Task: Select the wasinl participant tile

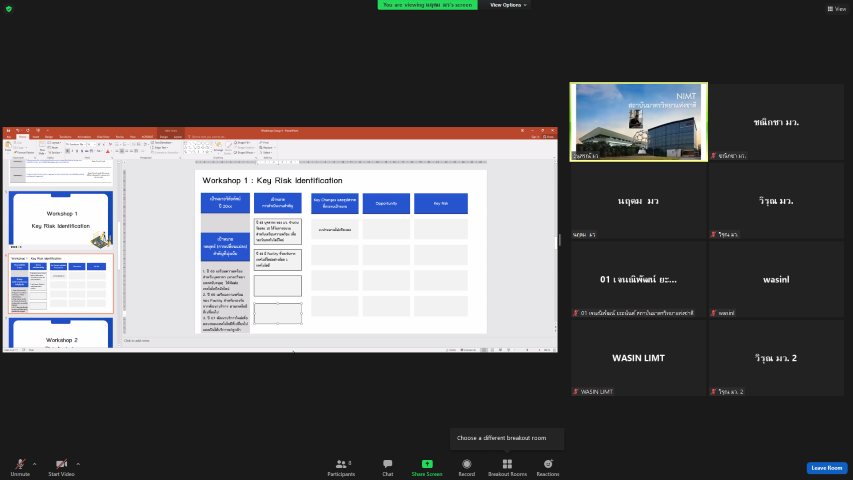Action: click(x=777, y=279)
